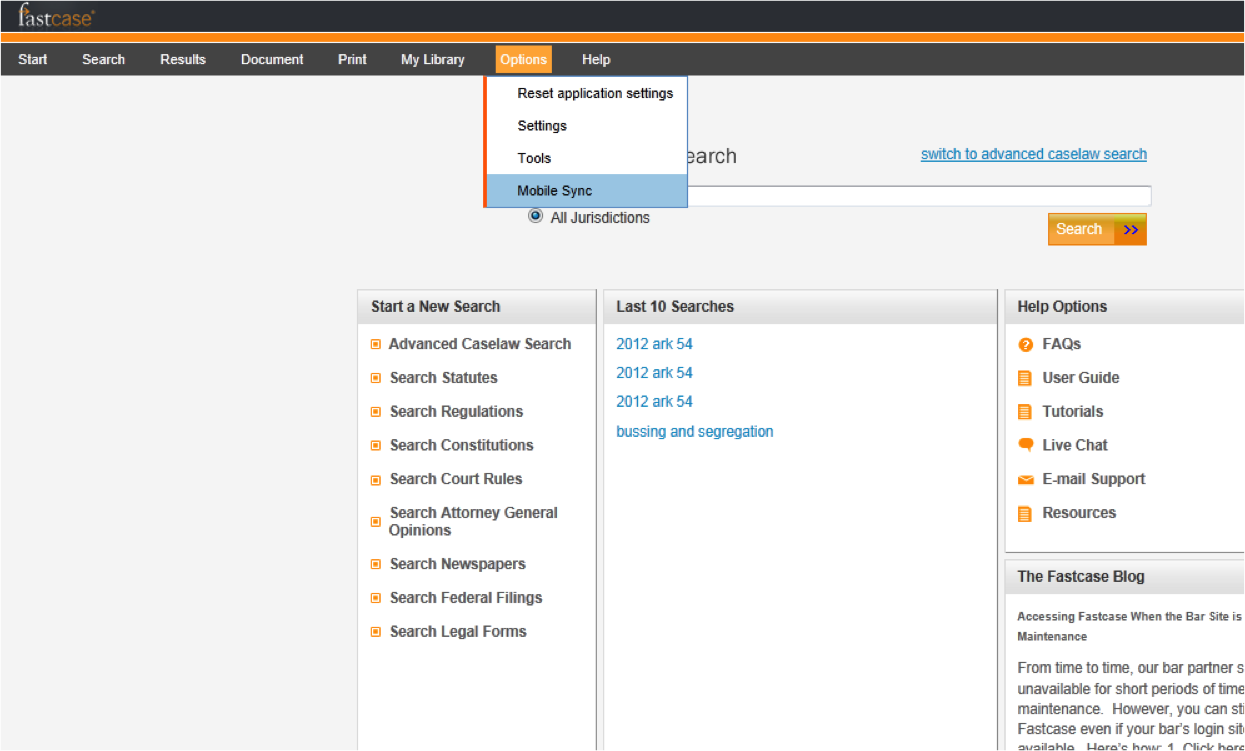Click the E-mail Support envelope icon
Screen dimensions: 1245x751
(1025, 480)
